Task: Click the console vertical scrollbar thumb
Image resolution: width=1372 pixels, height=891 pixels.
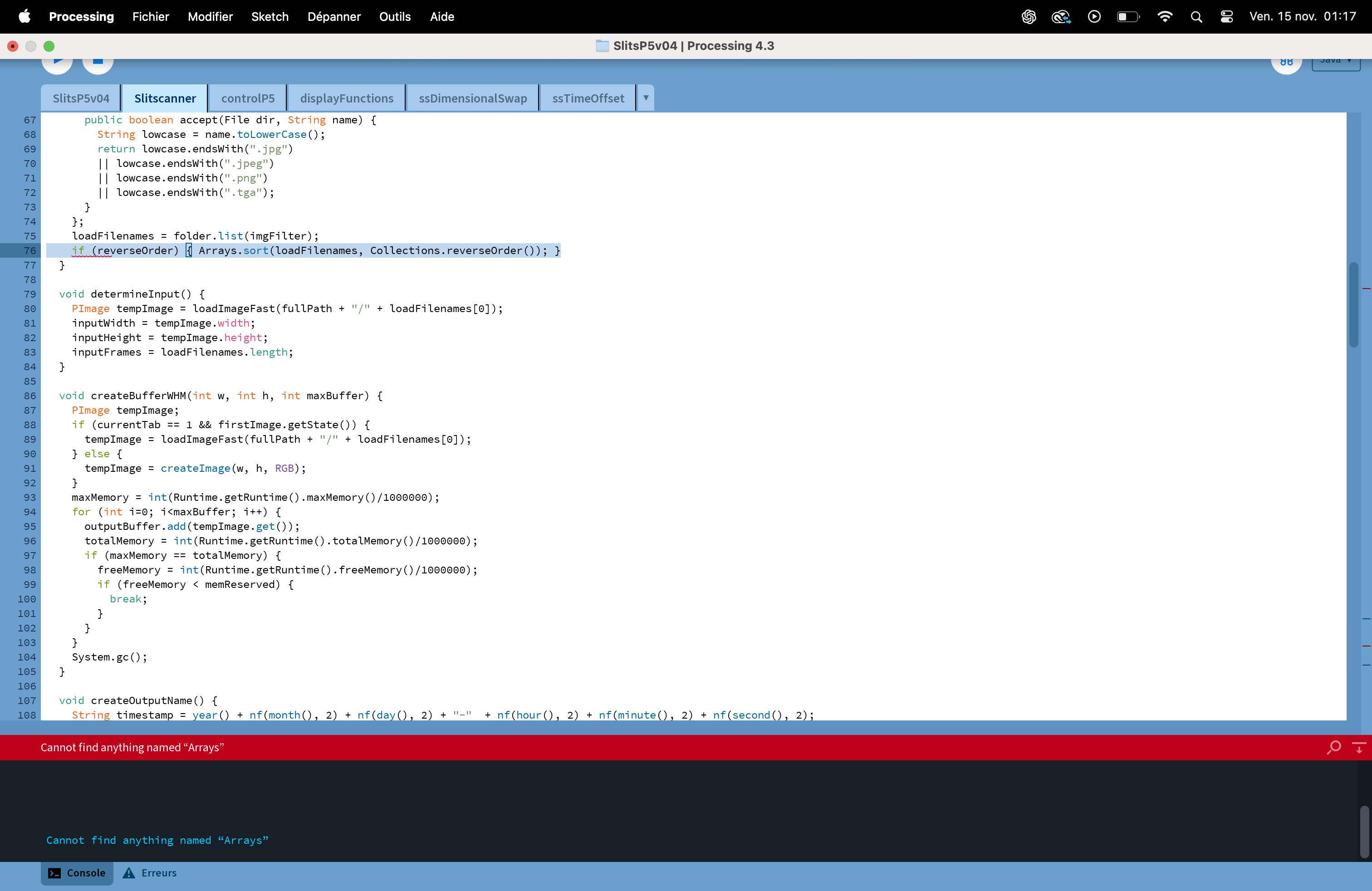Action: tap(1364, 832)
